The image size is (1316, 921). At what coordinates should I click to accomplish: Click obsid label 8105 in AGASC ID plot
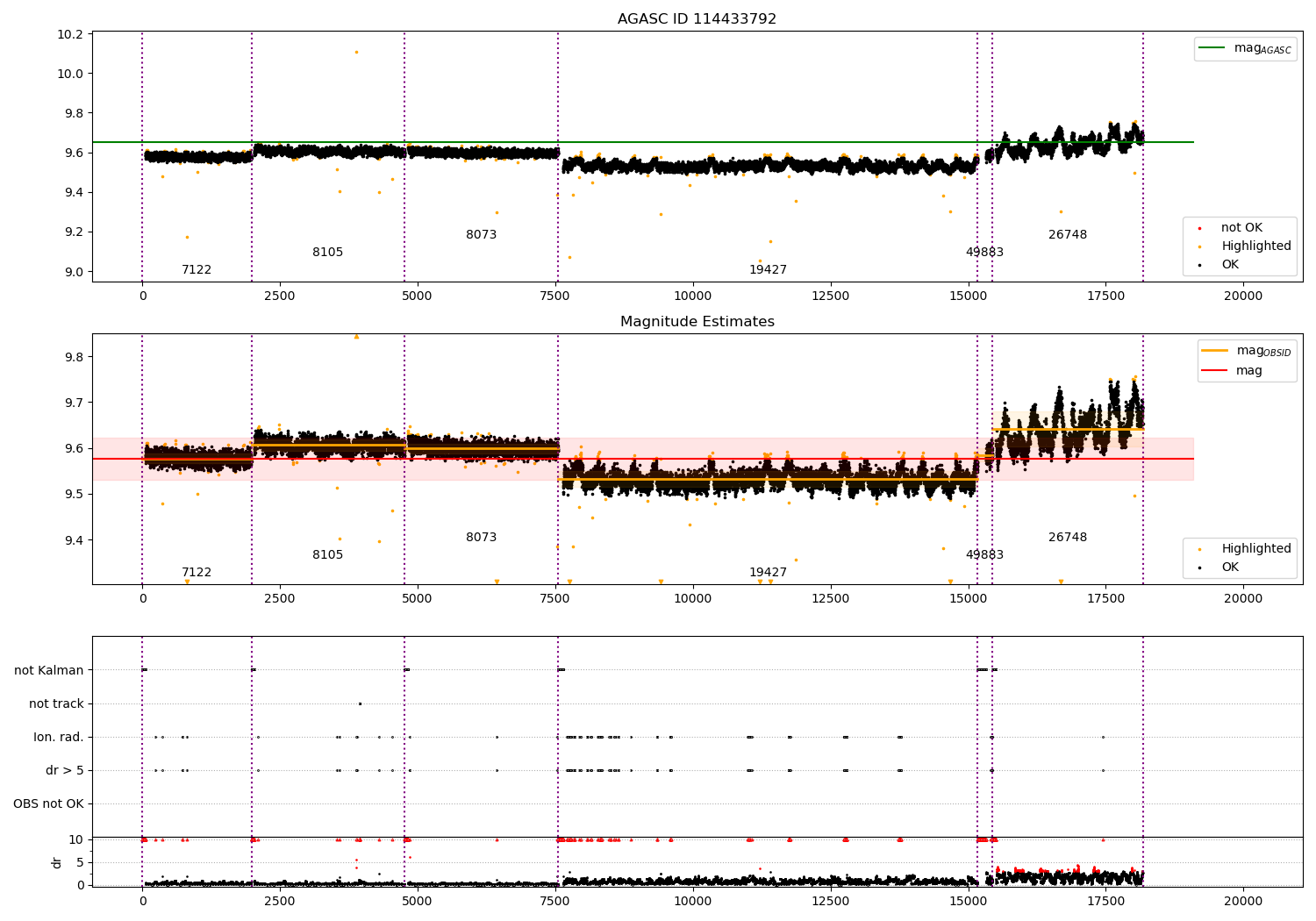pos(328,253)
